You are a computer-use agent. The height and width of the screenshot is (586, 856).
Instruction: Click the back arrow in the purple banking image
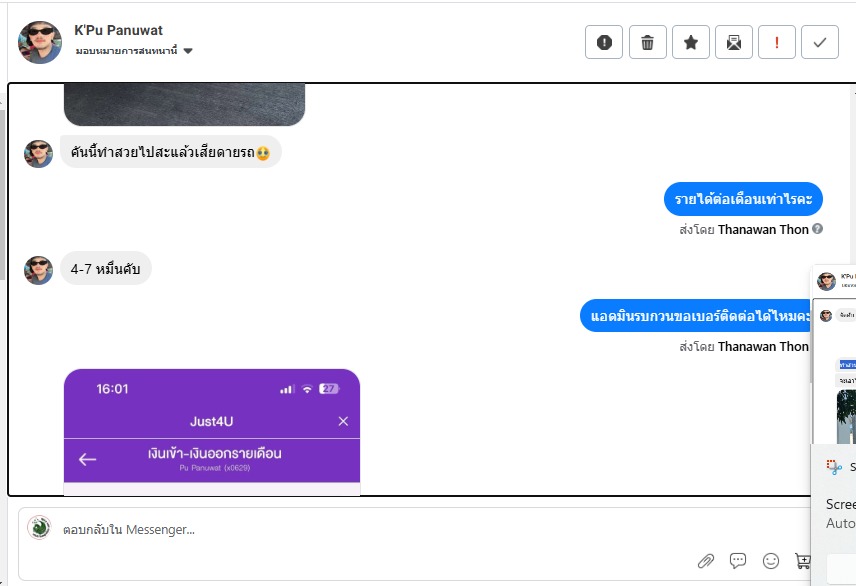(x=87, y=459)
